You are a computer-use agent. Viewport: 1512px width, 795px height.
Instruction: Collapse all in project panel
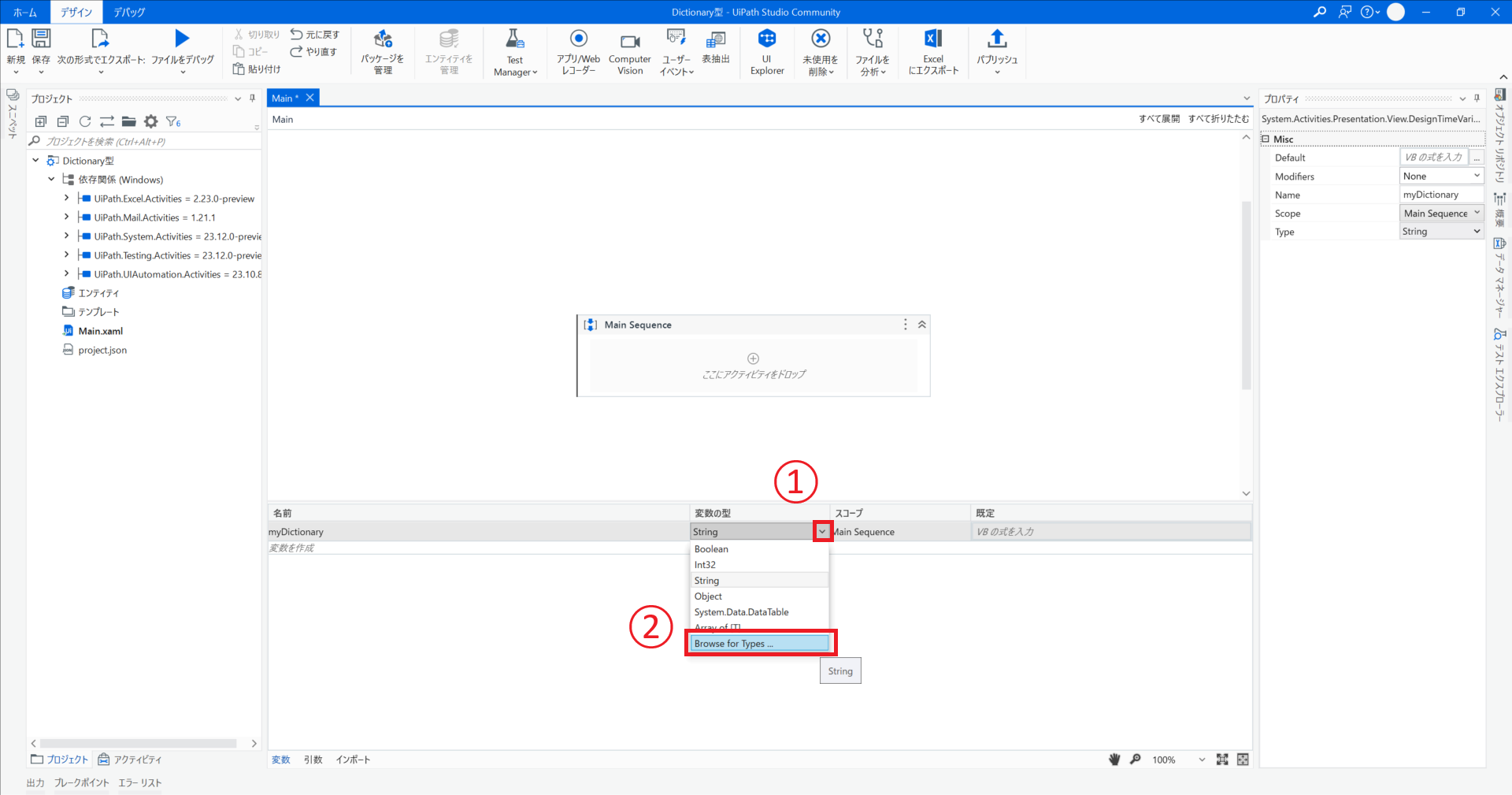click(x=63, y=121)
